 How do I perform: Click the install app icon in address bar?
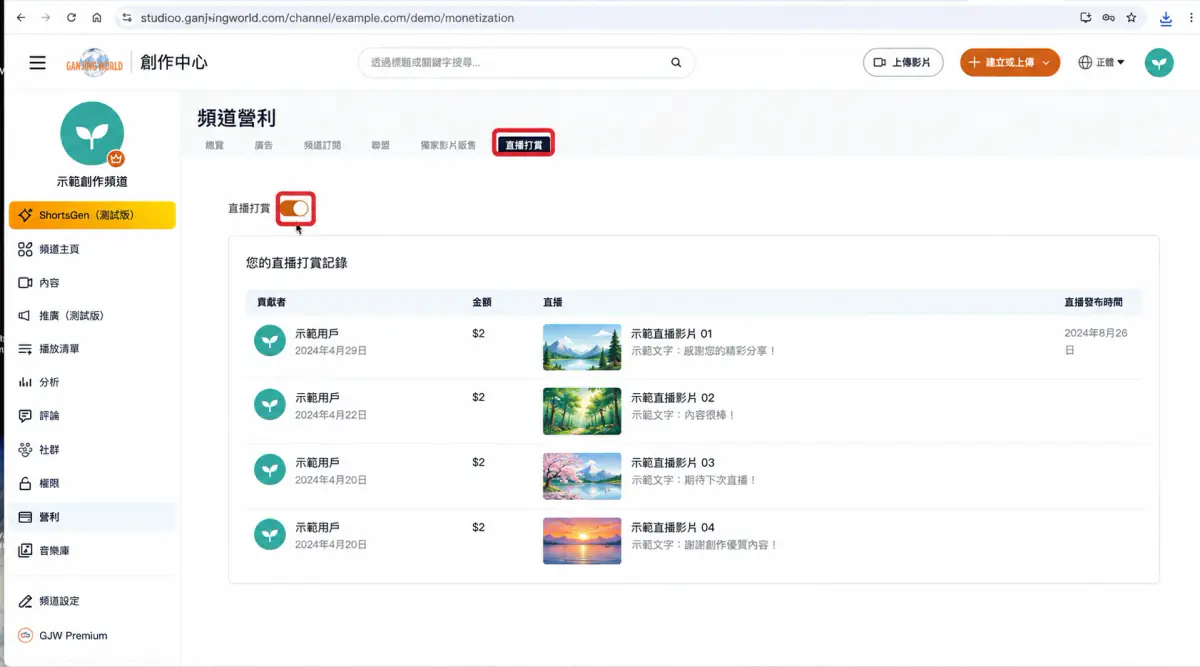click(x=1086, y=17)
